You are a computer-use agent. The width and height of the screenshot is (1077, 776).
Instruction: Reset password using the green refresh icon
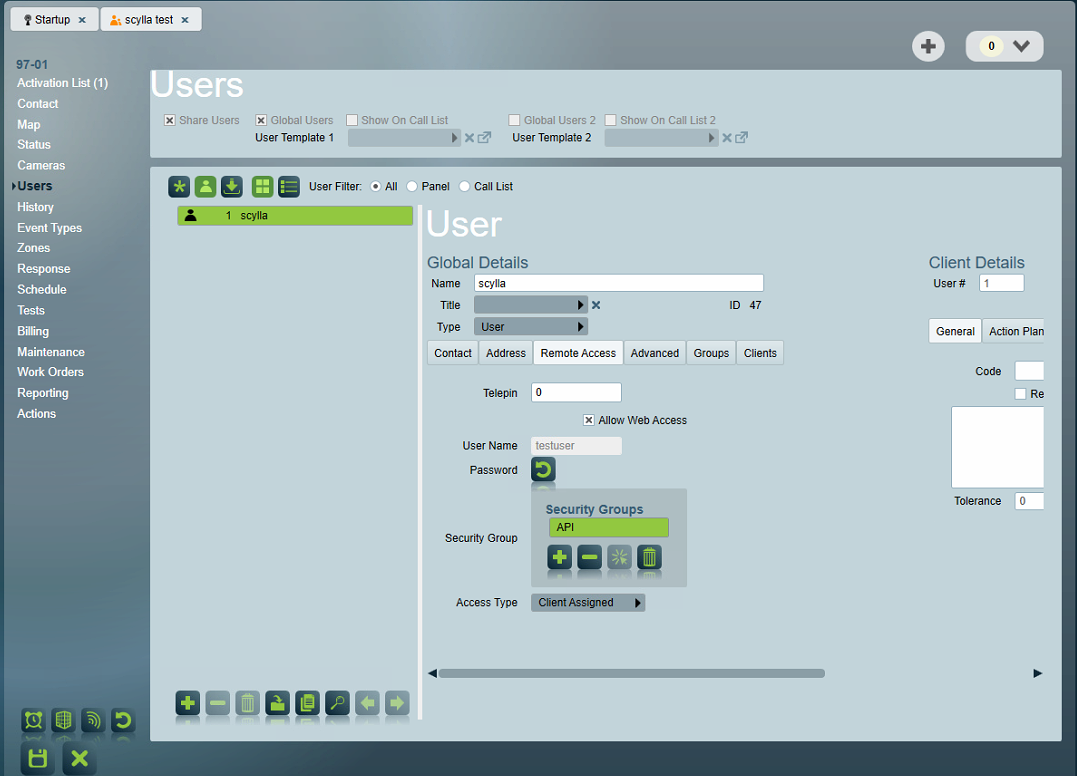543,470
